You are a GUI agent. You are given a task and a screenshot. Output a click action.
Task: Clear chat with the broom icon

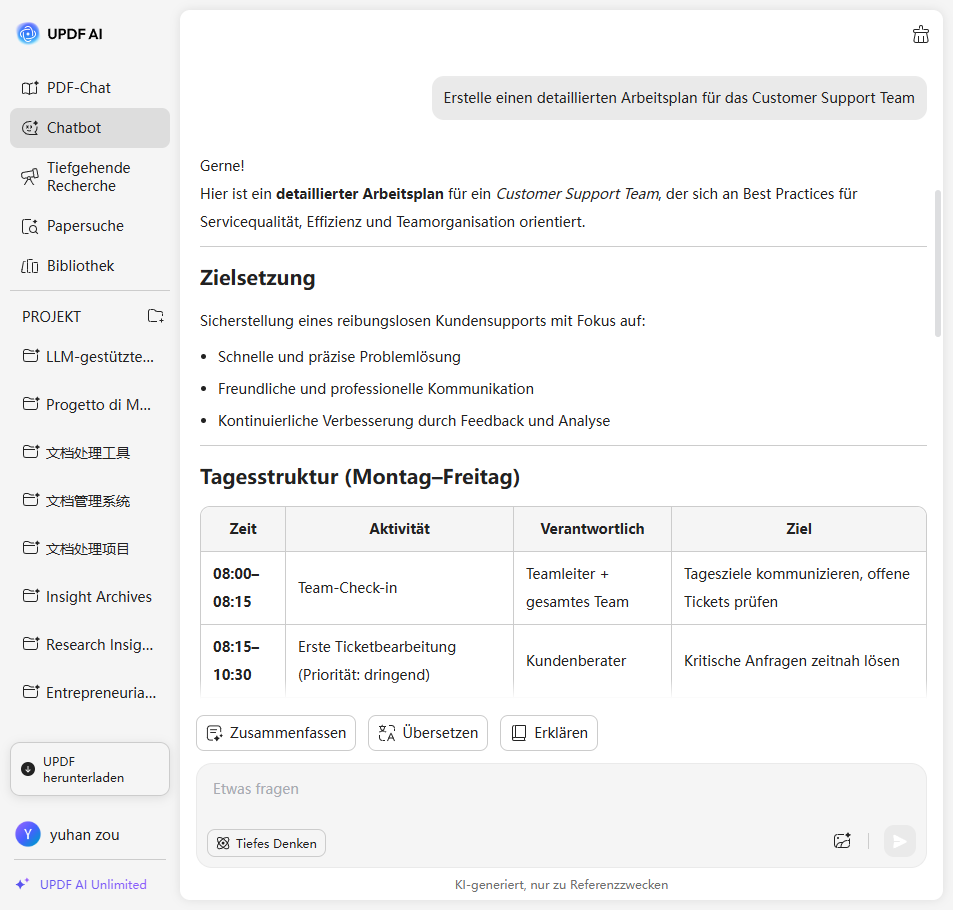click(x=921, y=35)
